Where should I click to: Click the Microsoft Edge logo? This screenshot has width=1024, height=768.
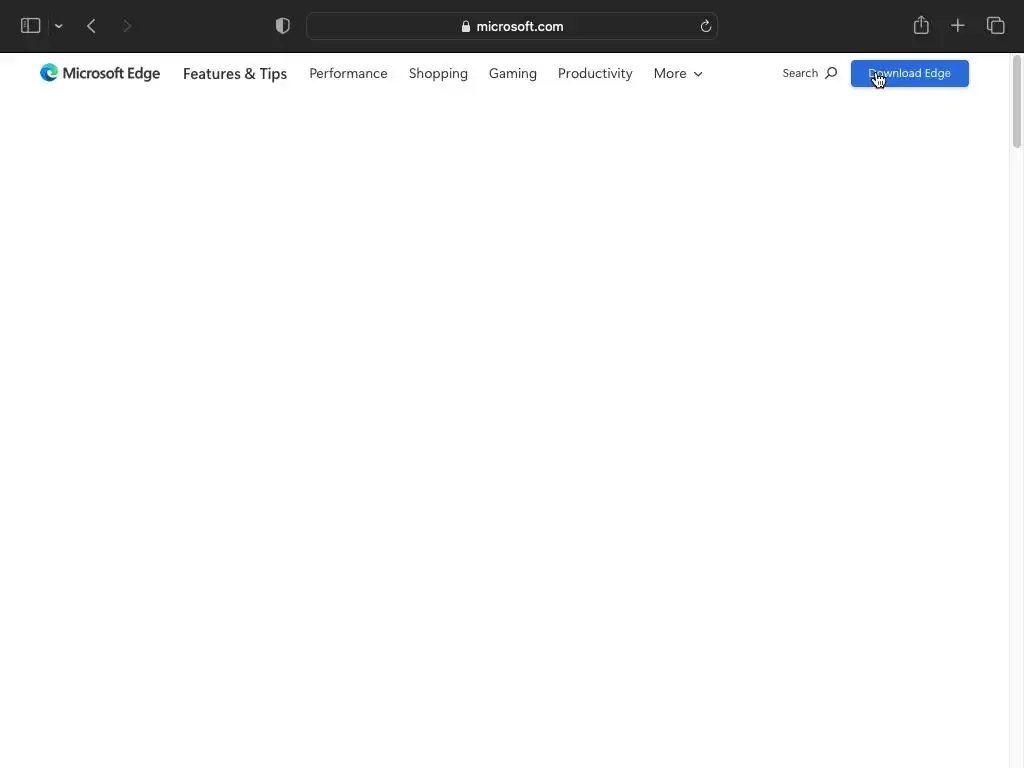pyautogui.click(x=100, y=73)
